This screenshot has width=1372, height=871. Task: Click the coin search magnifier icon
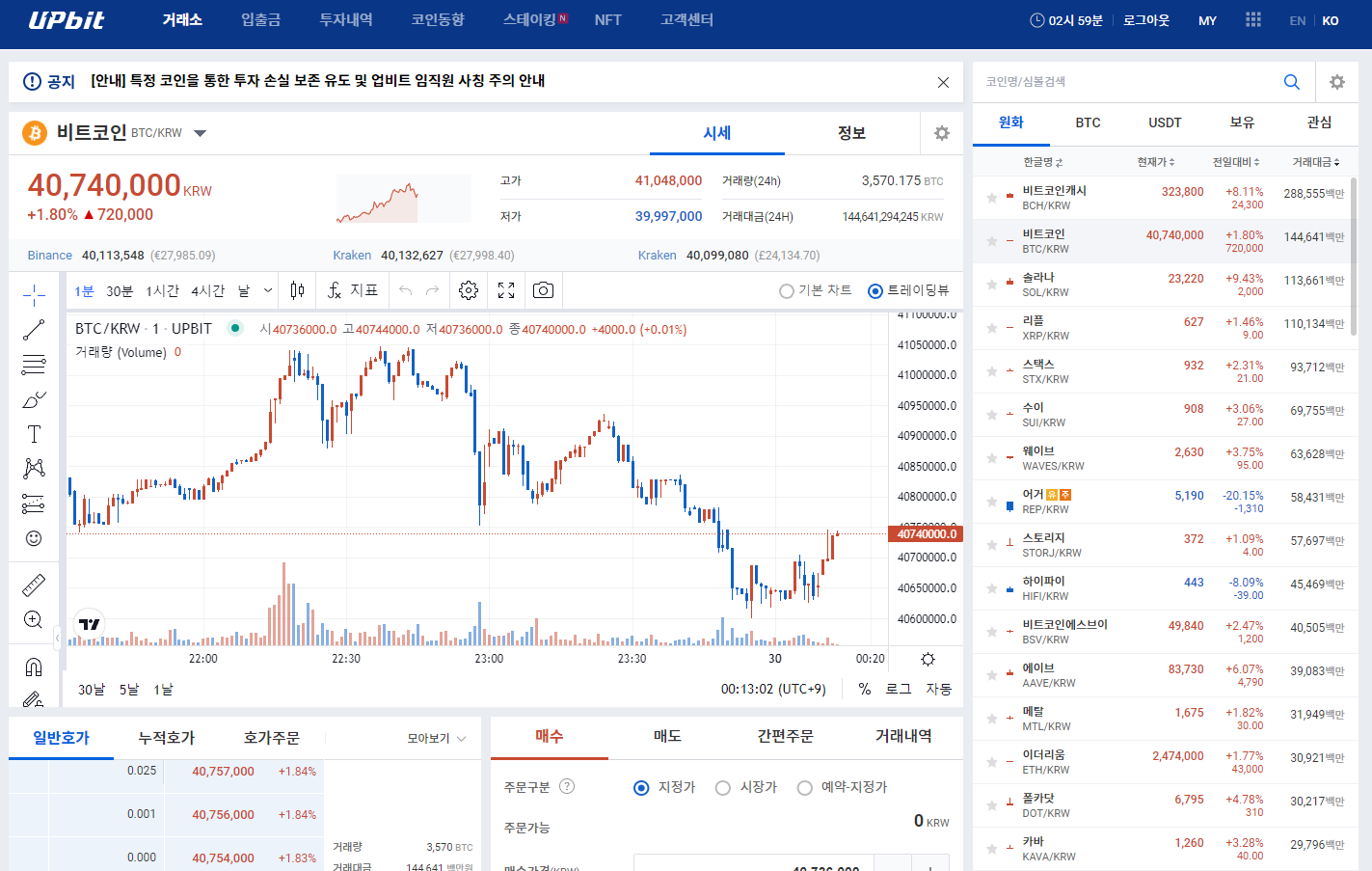pos(1292,82)
